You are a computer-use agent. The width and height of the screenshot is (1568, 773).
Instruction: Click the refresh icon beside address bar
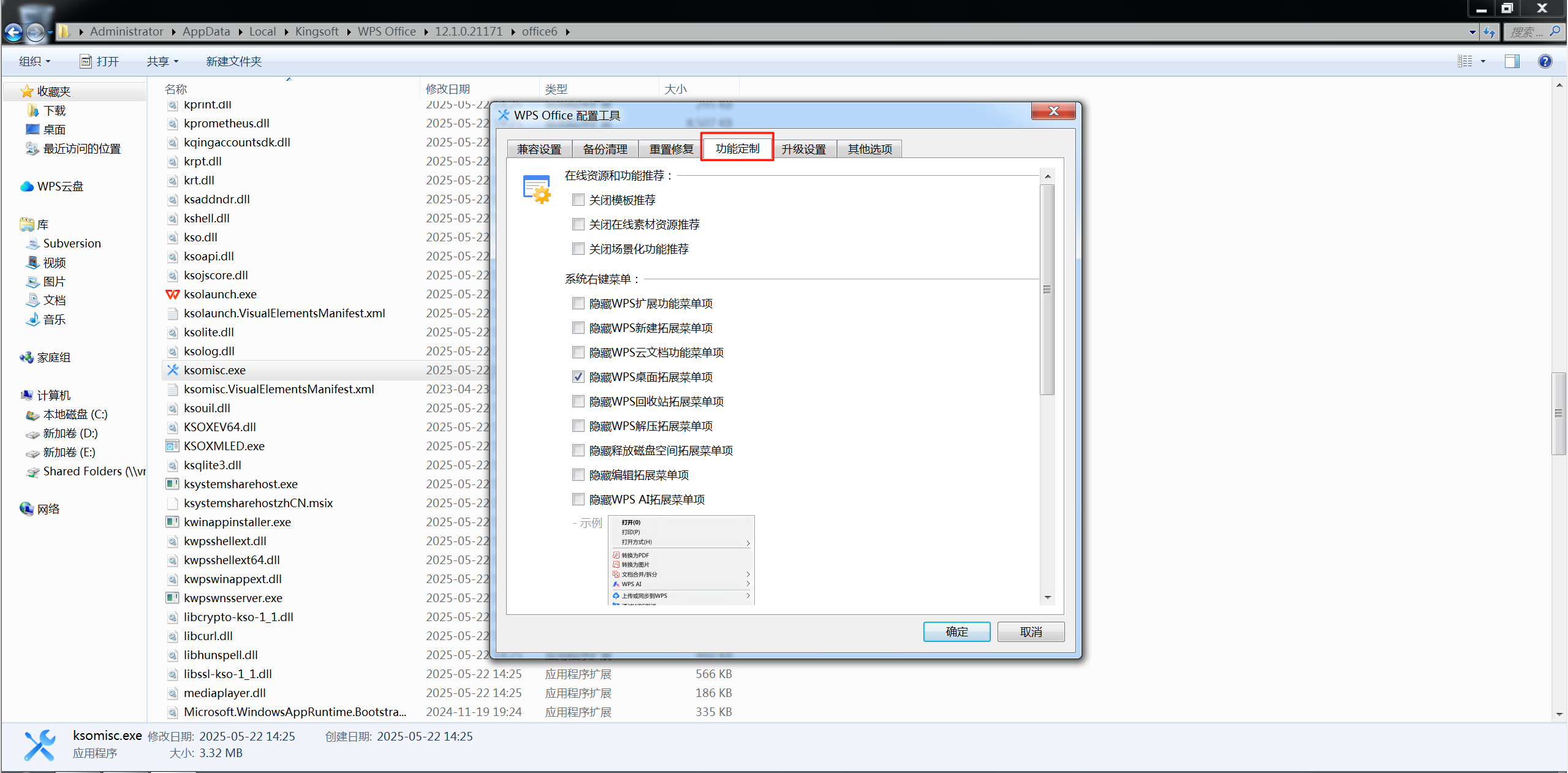[x=1490, y=32]
